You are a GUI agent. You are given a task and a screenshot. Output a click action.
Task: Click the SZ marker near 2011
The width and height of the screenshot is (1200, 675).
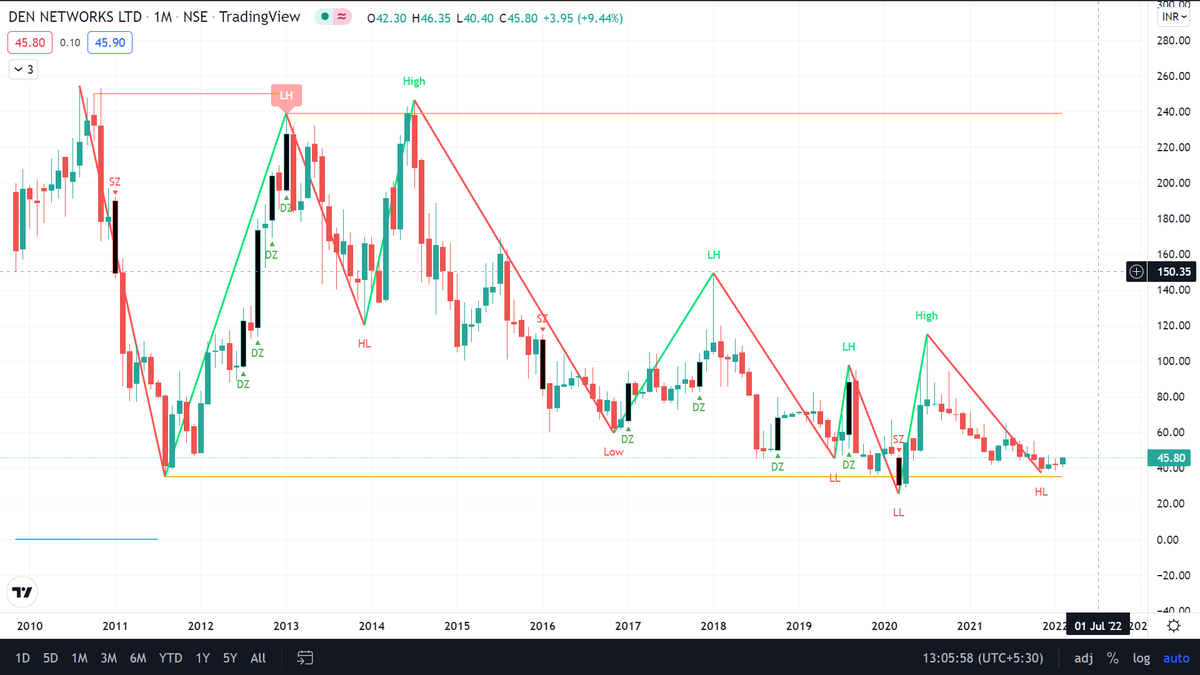[x=115, y=181]
